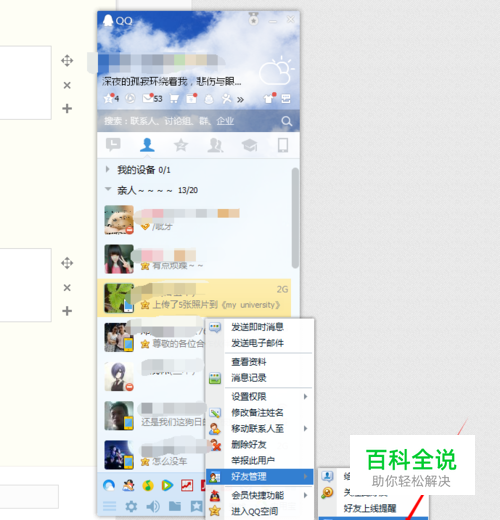Screen dimensions: 500x520
Task: Click contact avatar with status 还是我们这狗日
Action: (x=119, y=416)
